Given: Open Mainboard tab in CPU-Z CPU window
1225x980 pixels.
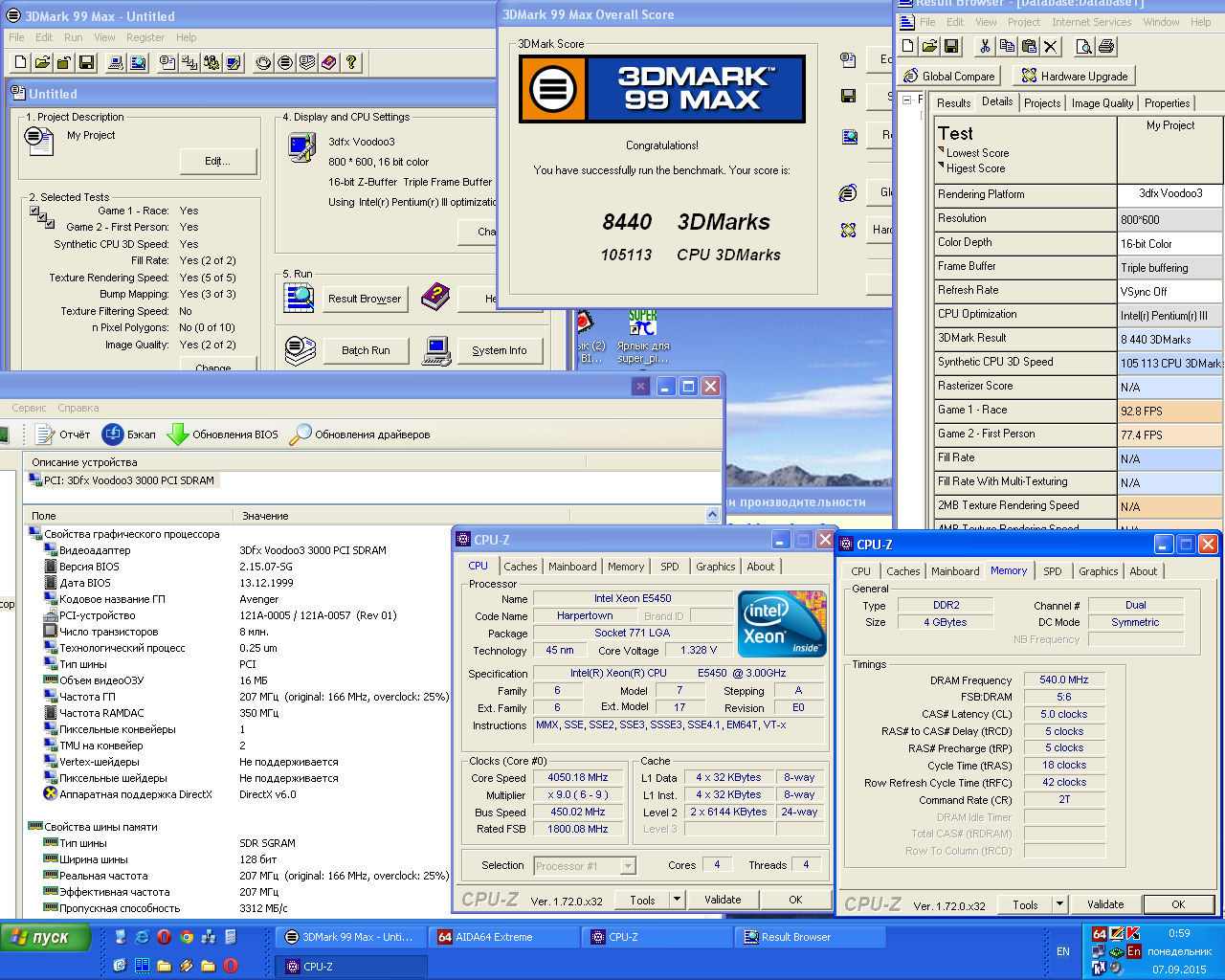Looking at the screenshot, I should 572,567.
